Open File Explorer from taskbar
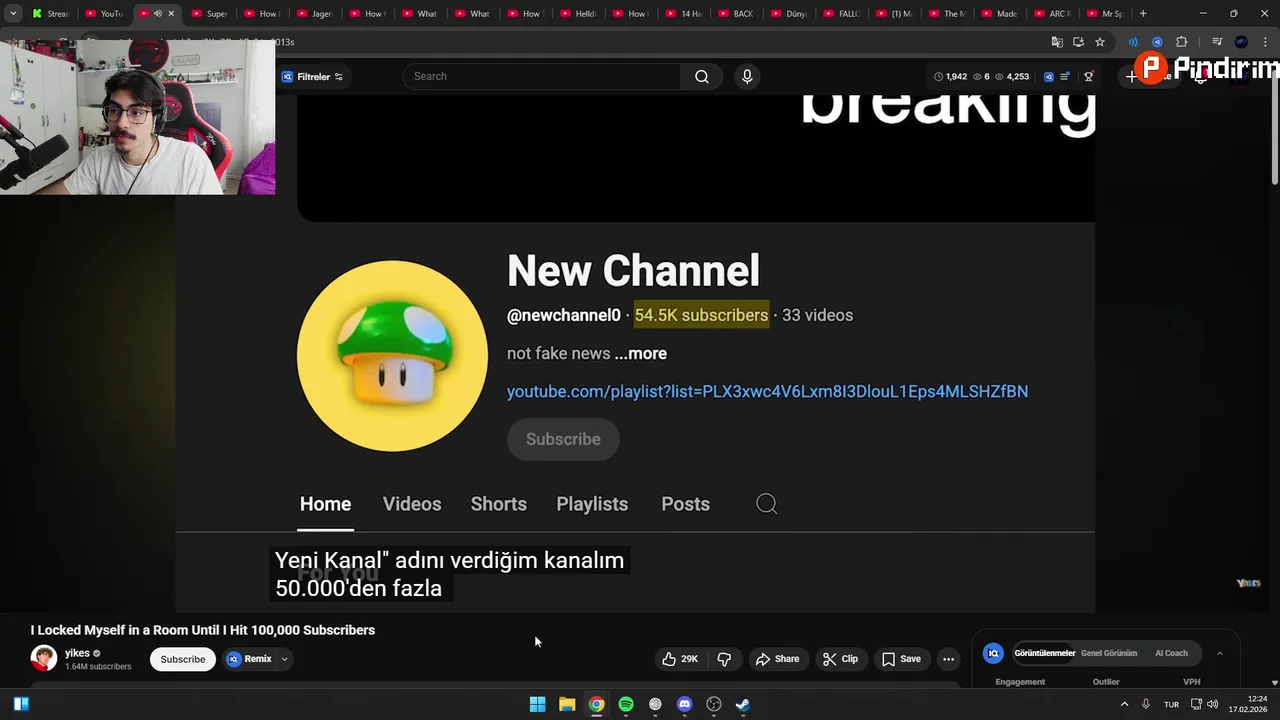 [x=567, y=704]
